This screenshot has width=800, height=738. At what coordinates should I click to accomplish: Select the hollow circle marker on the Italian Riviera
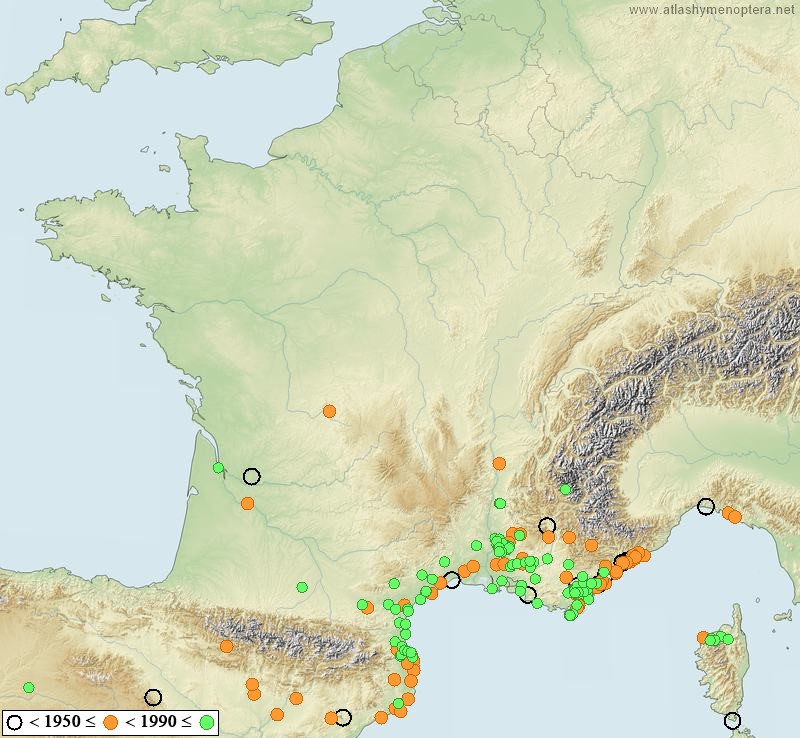tap(706, 507)
